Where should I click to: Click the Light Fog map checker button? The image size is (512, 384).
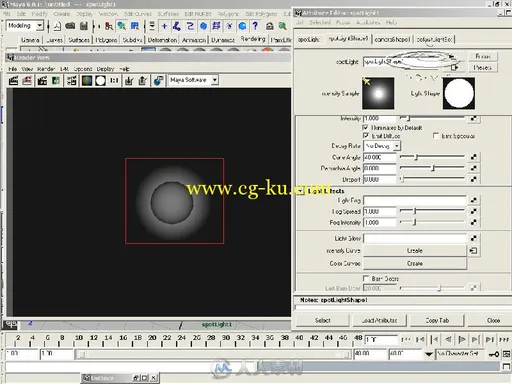474,200
